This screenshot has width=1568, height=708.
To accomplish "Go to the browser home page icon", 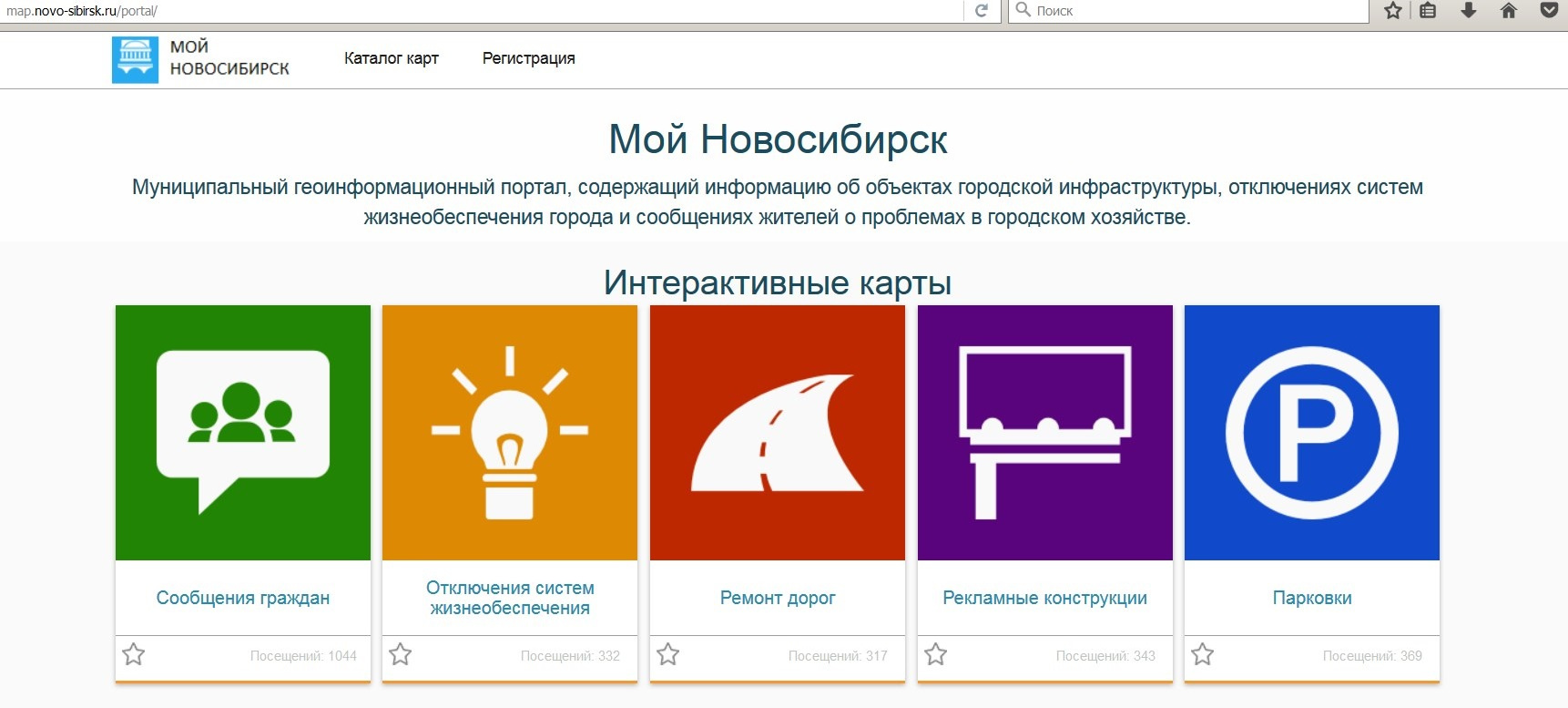I will [1509, 11].
